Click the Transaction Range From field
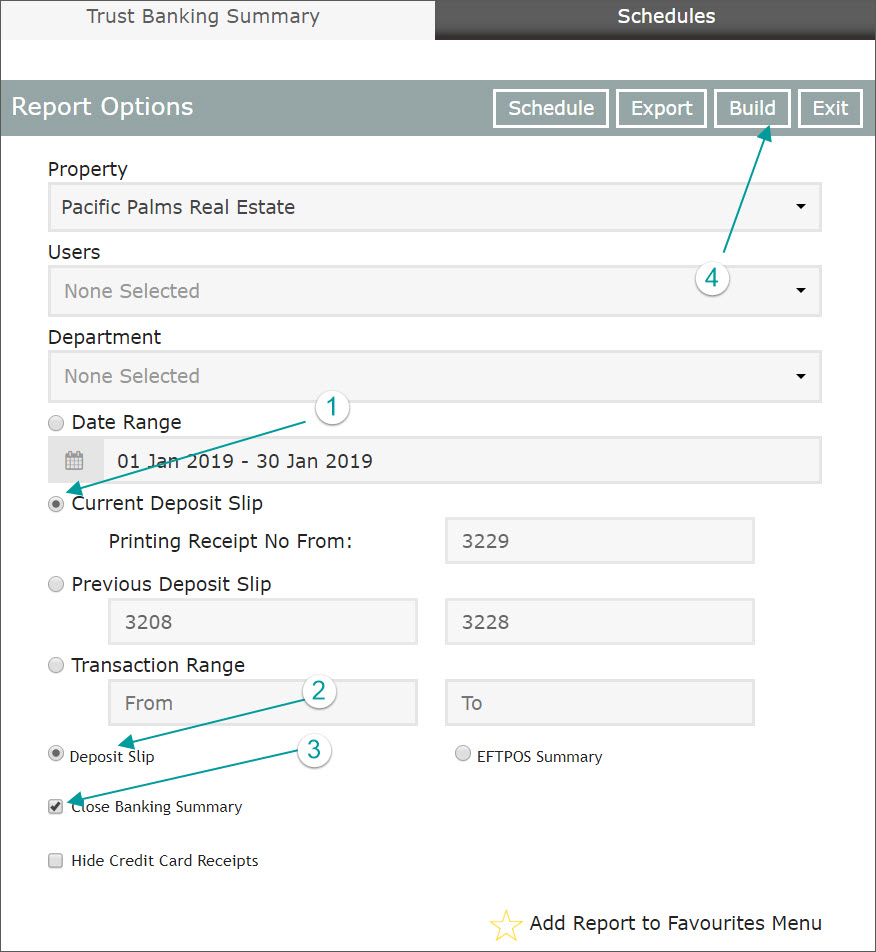 262,704
